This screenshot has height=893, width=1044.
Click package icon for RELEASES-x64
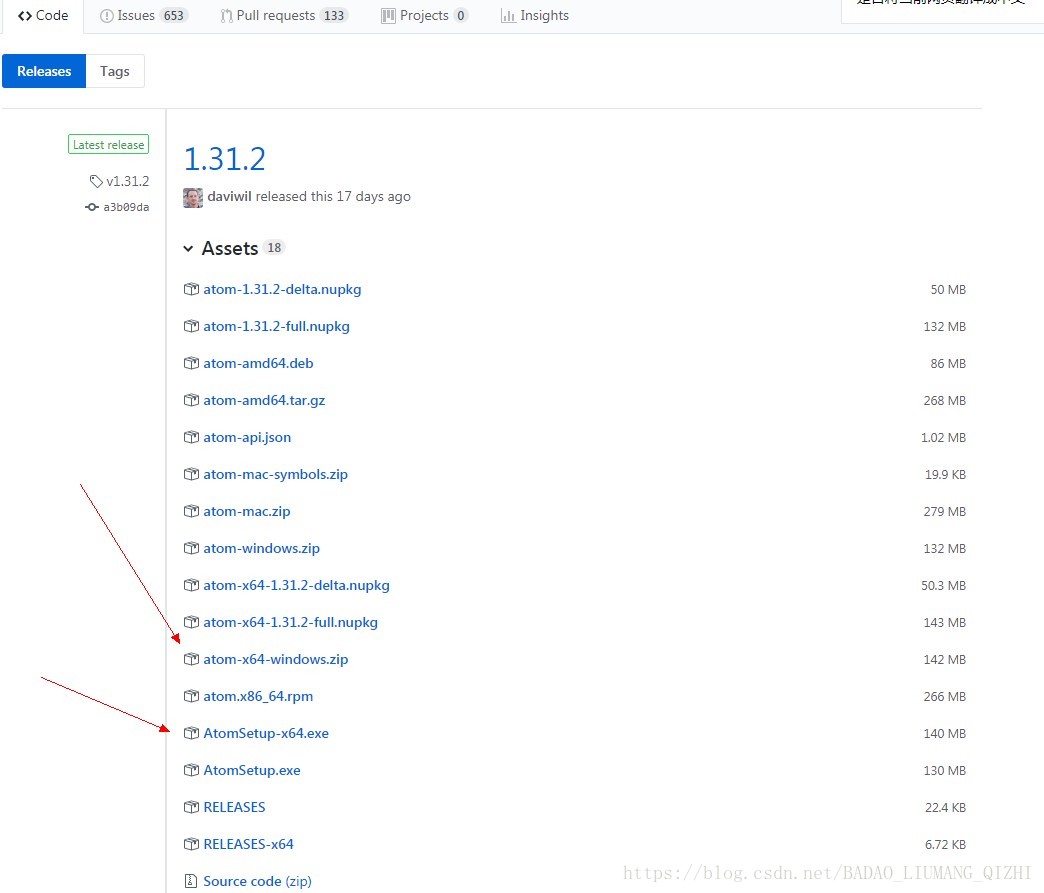tap(191, 844)
